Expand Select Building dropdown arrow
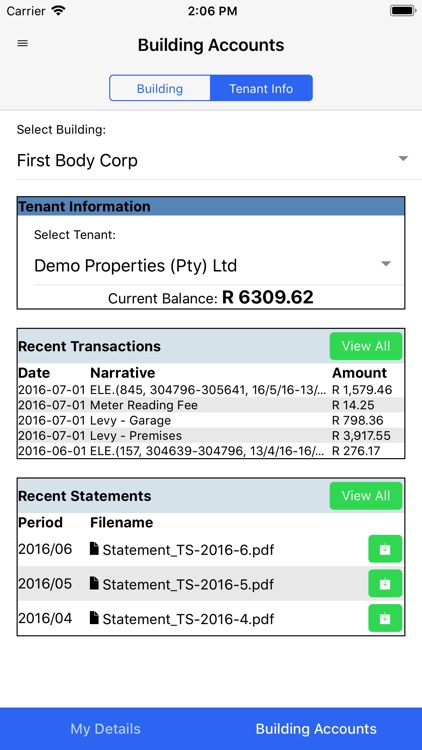The image size is (422, 750). [403, 158]
